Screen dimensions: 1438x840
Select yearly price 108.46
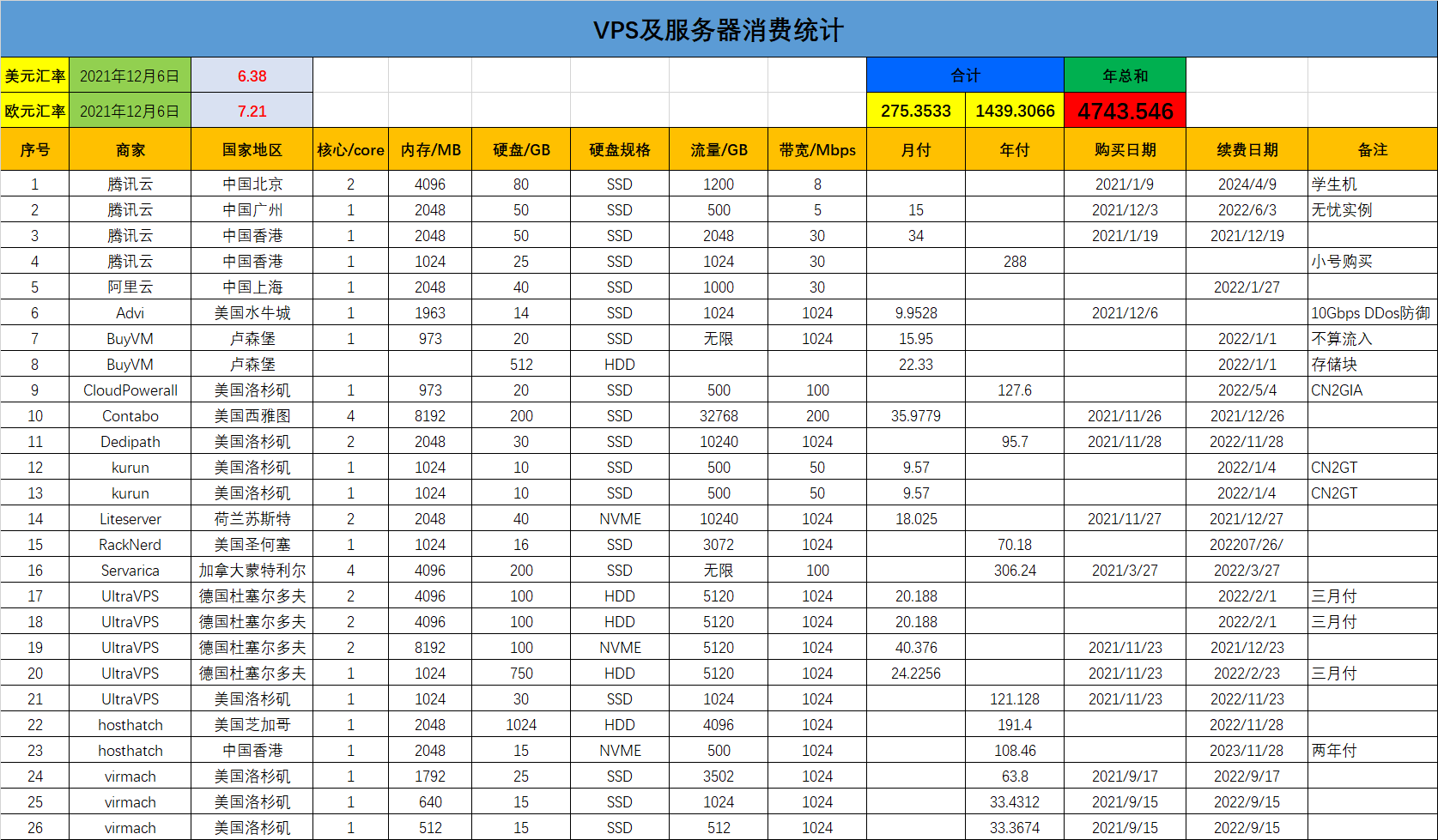(1015, 750)
